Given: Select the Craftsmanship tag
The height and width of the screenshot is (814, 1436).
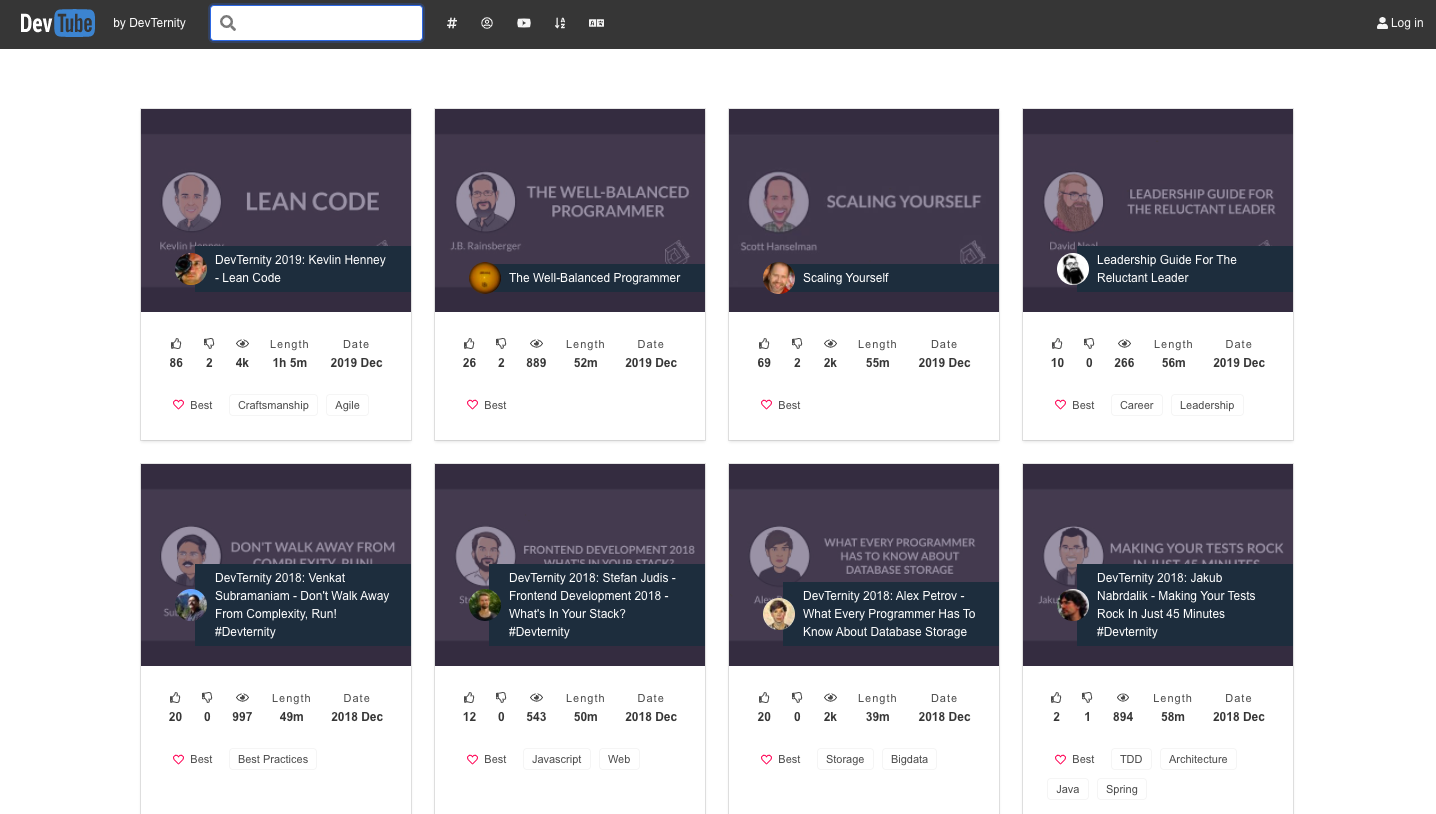Looking at the screenshot, I should click(x=273, y=405).
